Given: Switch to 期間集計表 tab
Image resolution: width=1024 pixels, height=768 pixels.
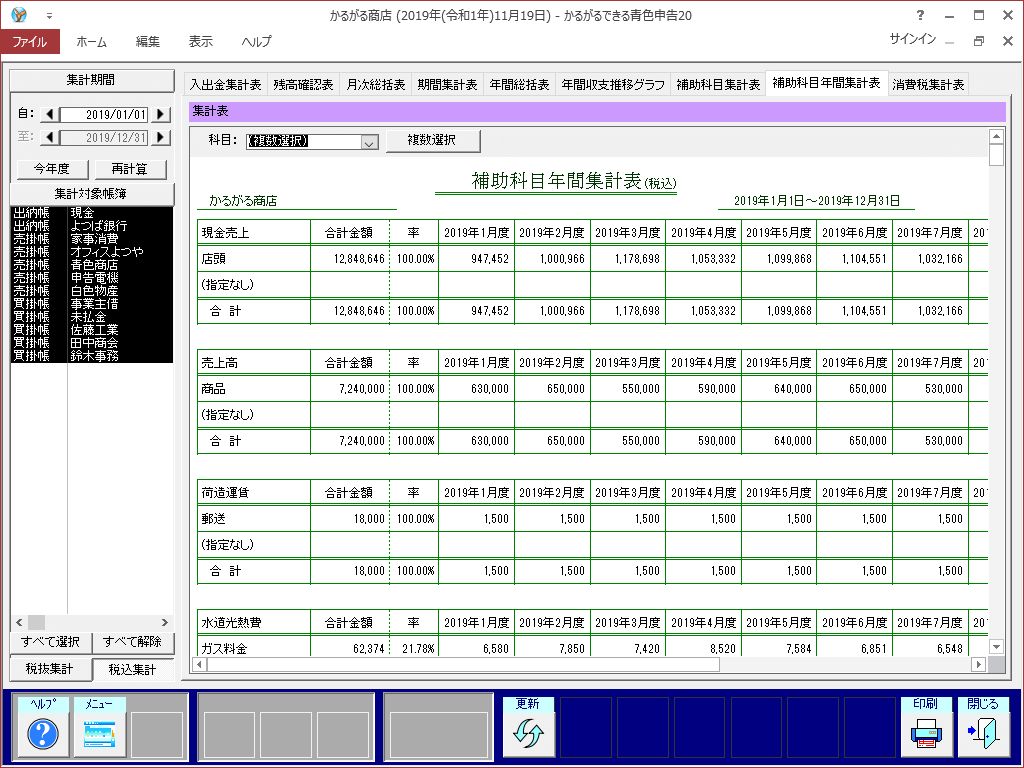Looking at the screenshot, I should coord(447,85).
